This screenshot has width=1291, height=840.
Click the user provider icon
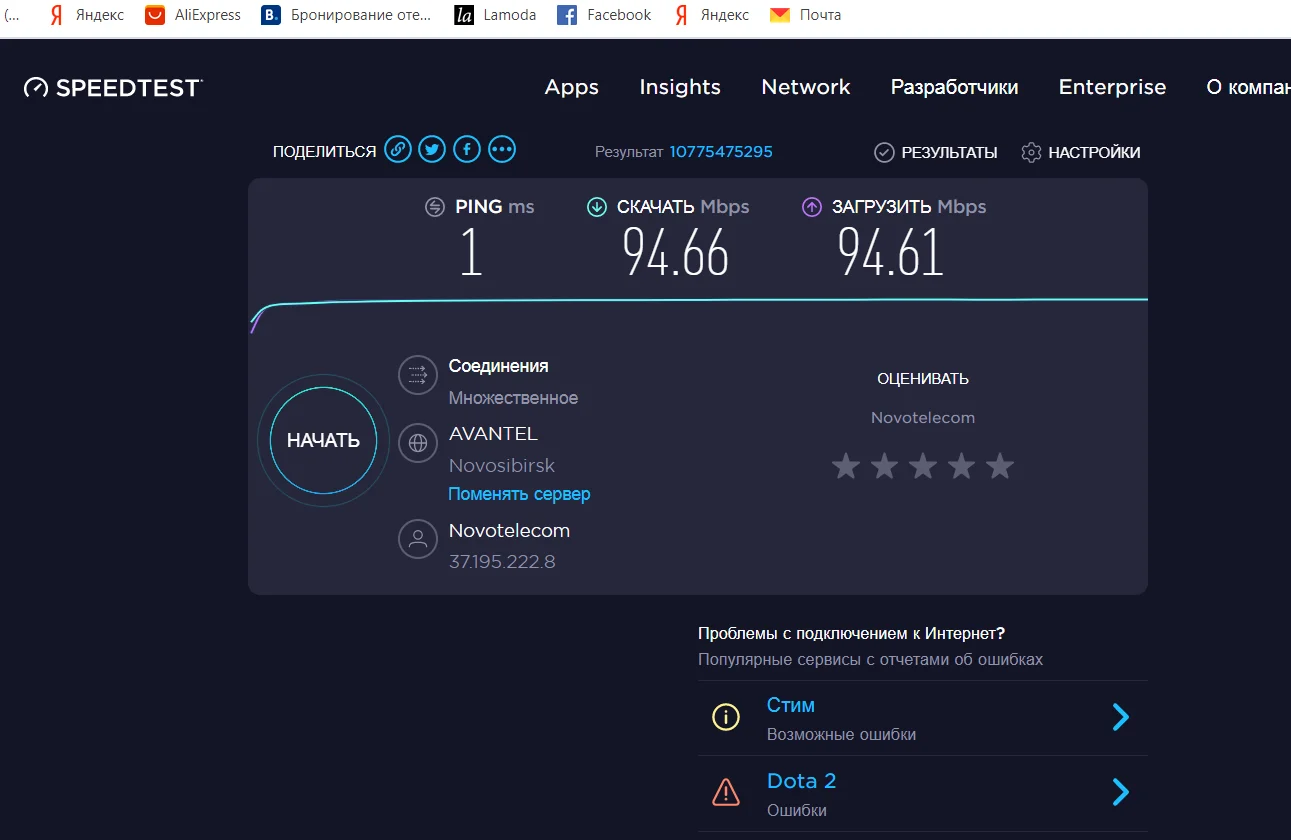(x=418, y=539)
